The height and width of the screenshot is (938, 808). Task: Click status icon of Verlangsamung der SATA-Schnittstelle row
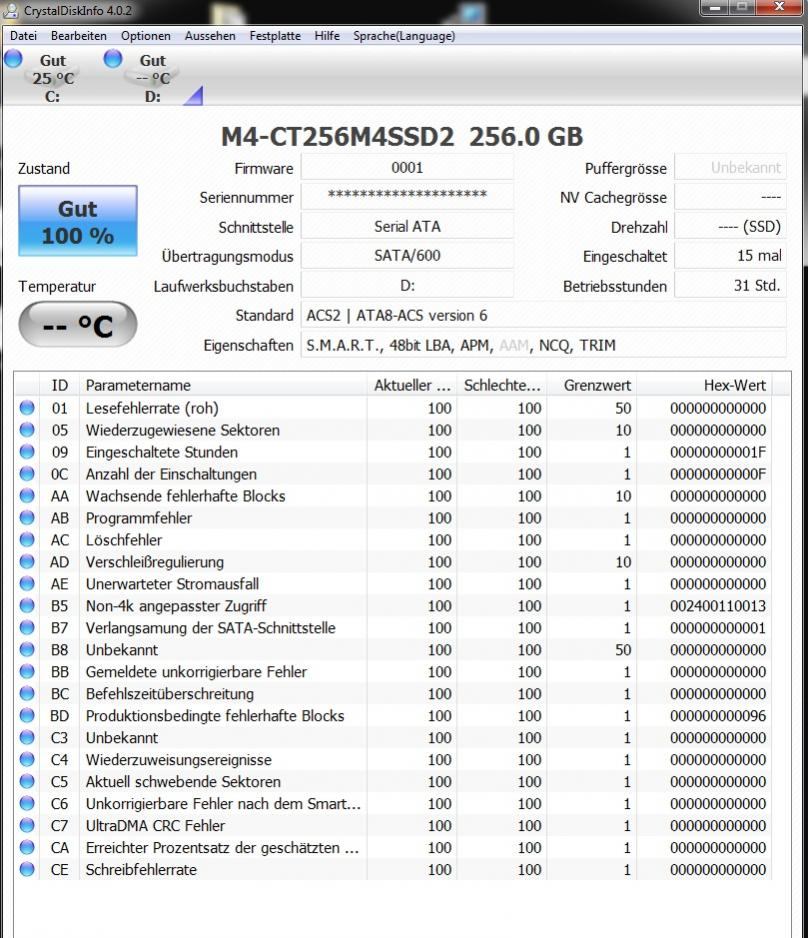(27, 628)
